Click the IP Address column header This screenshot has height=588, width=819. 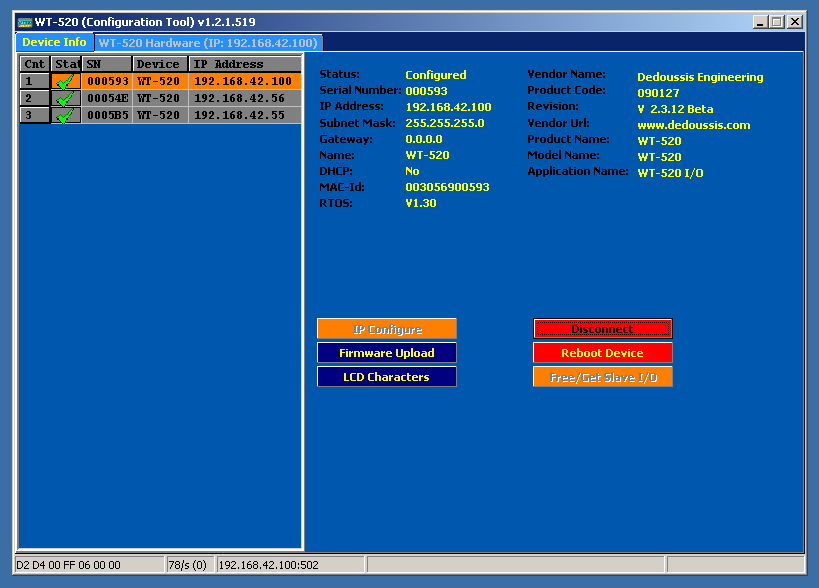pyautogui.click(x=244, y=64)
